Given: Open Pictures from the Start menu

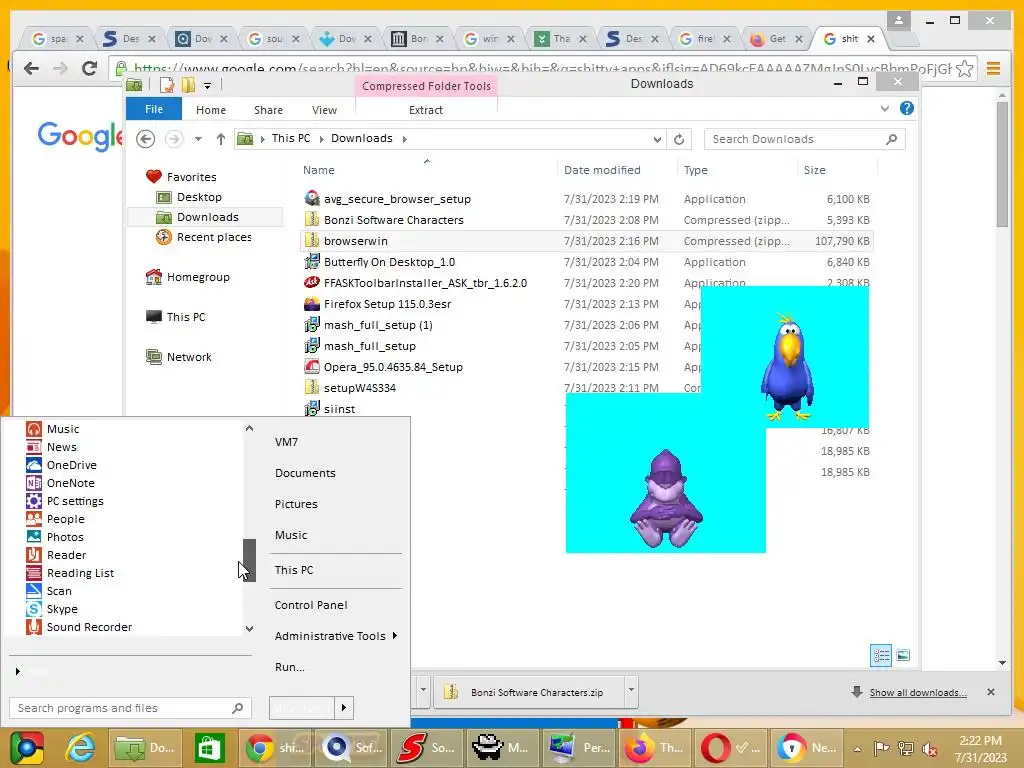Looking at the screenshot, I should pos(296,504).
